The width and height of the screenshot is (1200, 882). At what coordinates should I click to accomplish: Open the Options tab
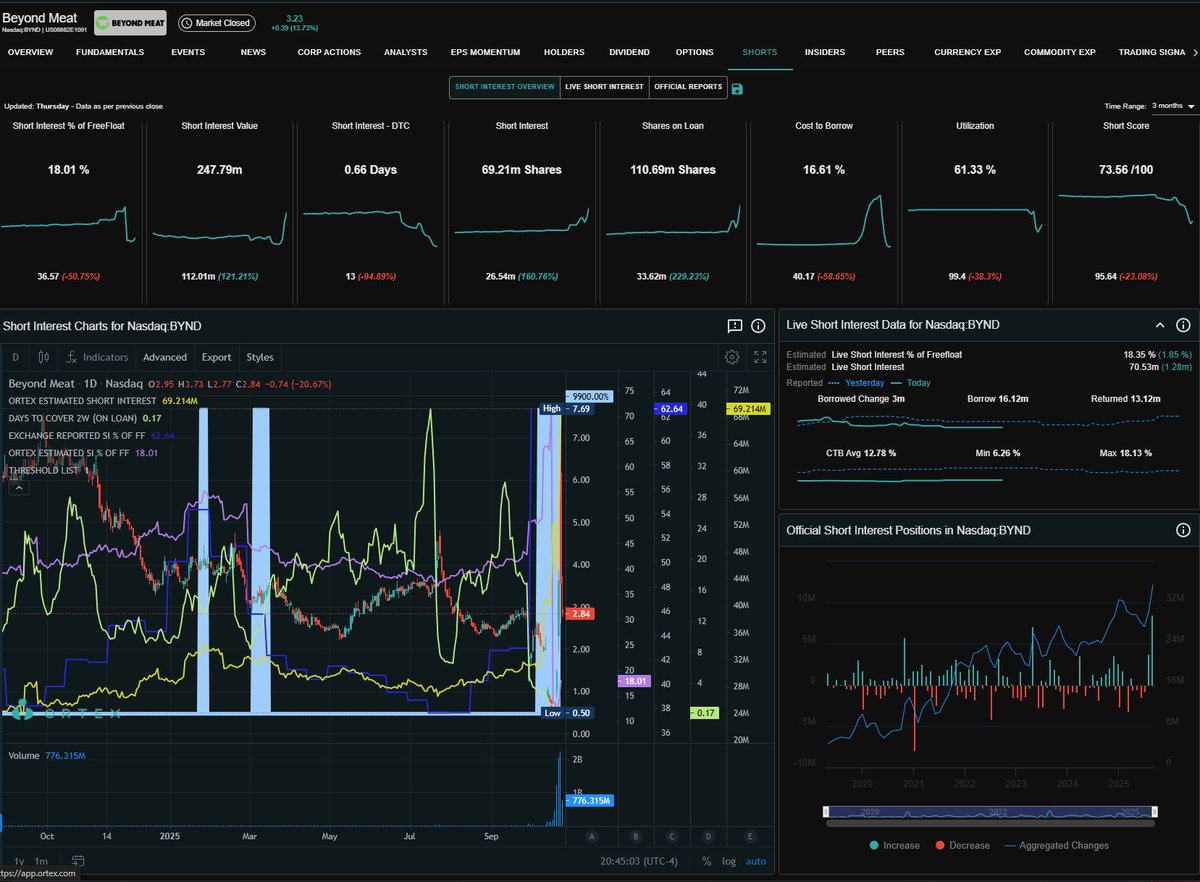694,52
